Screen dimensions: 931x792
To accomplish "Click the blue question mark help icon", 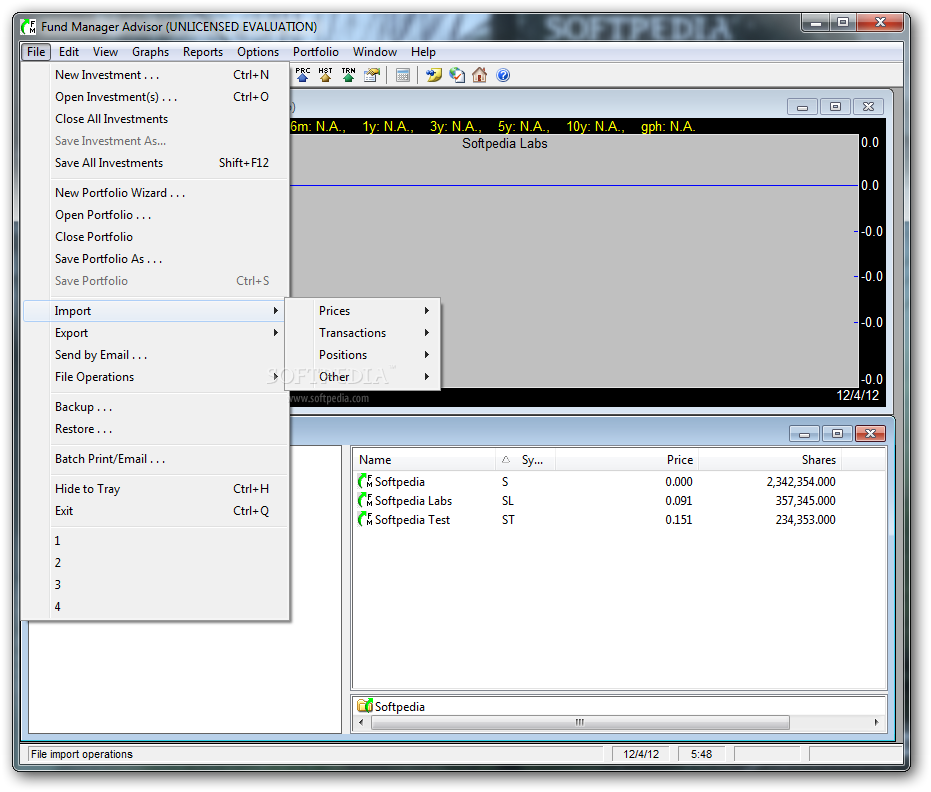I will [x=503, y=75].
